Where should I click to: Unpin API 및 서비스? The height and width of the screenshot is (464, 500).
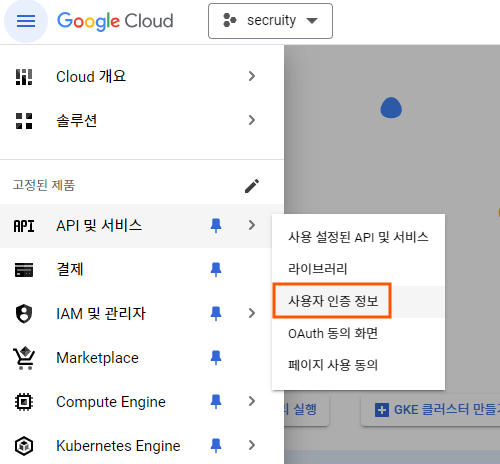tap(216, 226)
